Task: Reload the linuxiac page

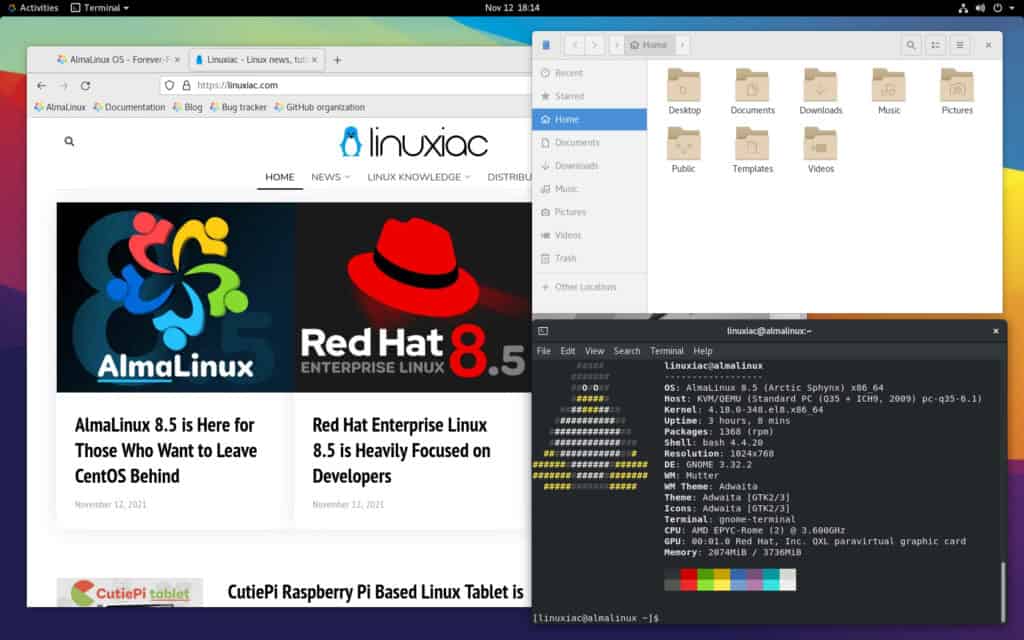Action: click(85, 86)
